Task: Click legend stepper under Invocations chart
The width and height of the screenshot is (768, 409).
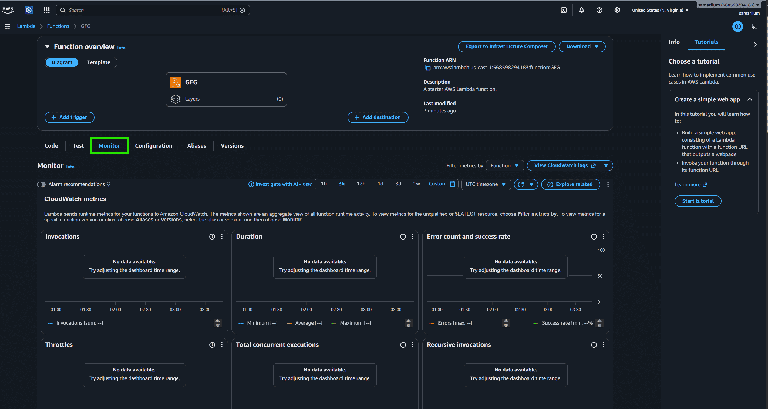Action: (218, 323)
